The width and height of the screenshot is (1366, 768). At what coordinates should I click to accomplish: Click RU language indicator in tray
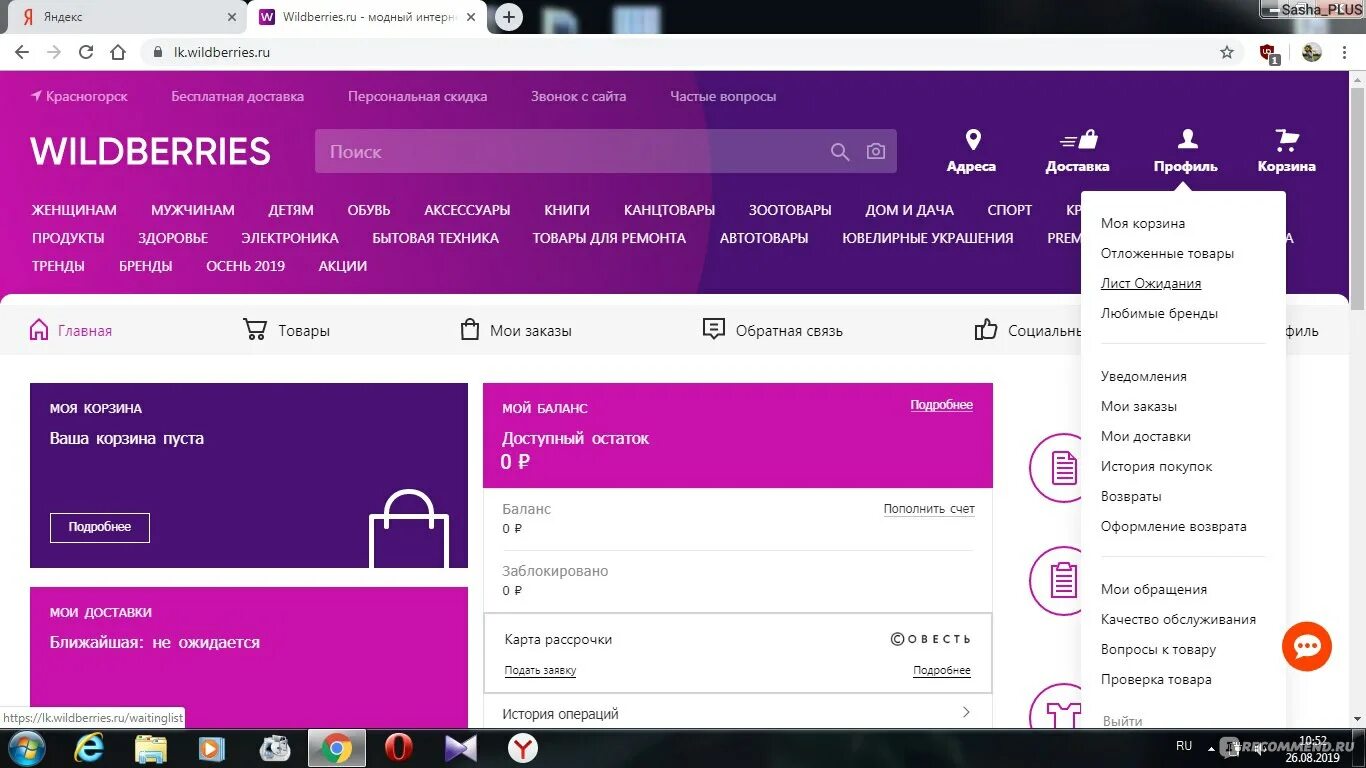1184,746
